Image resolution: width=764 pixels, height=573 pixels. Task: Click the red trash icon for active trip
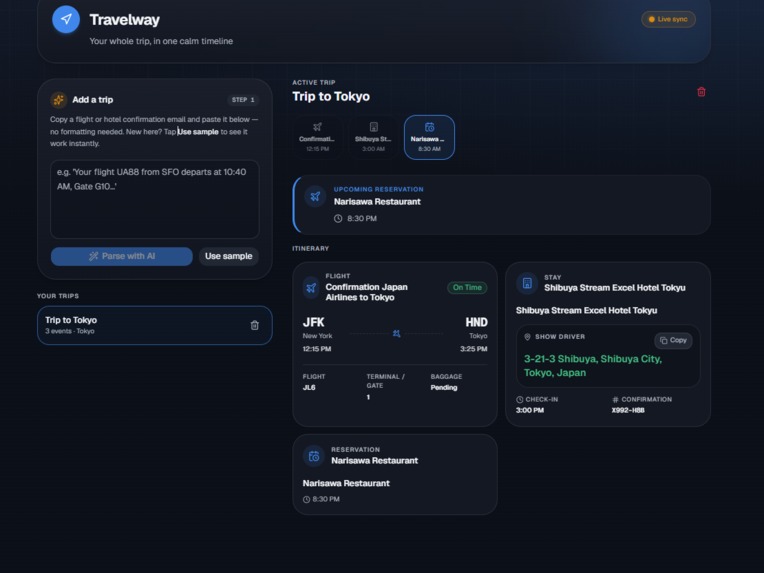701,92
